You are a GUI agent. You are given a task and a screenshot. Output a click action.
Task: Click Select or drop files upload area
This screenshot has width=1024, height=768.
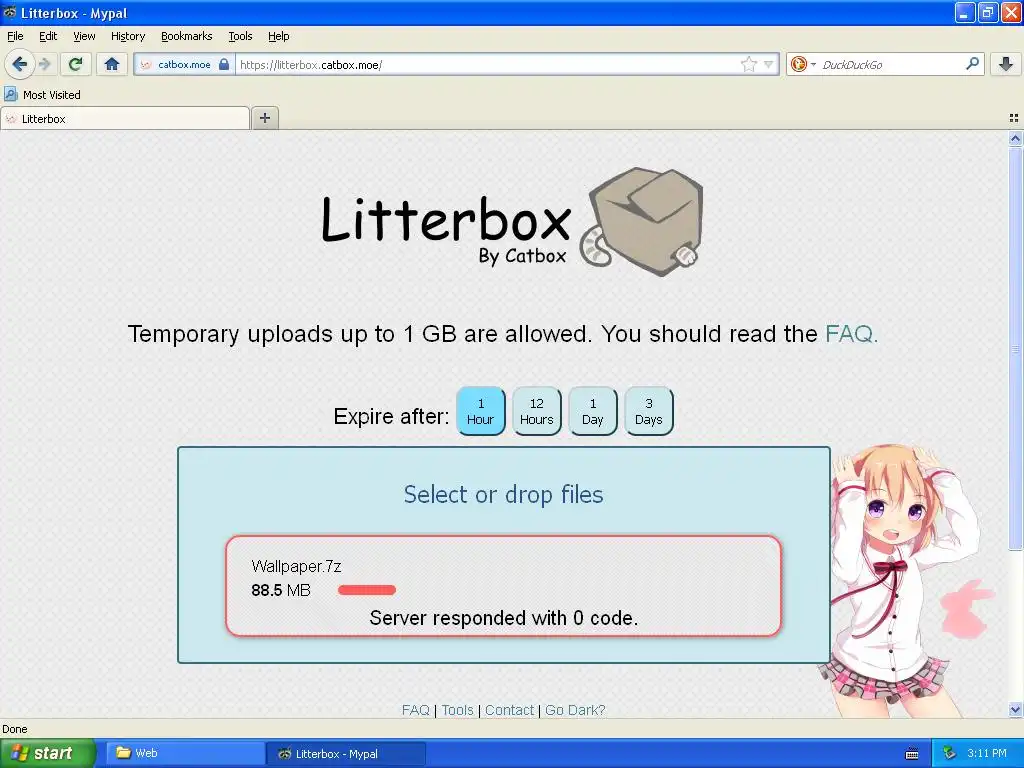coord(504,494)
